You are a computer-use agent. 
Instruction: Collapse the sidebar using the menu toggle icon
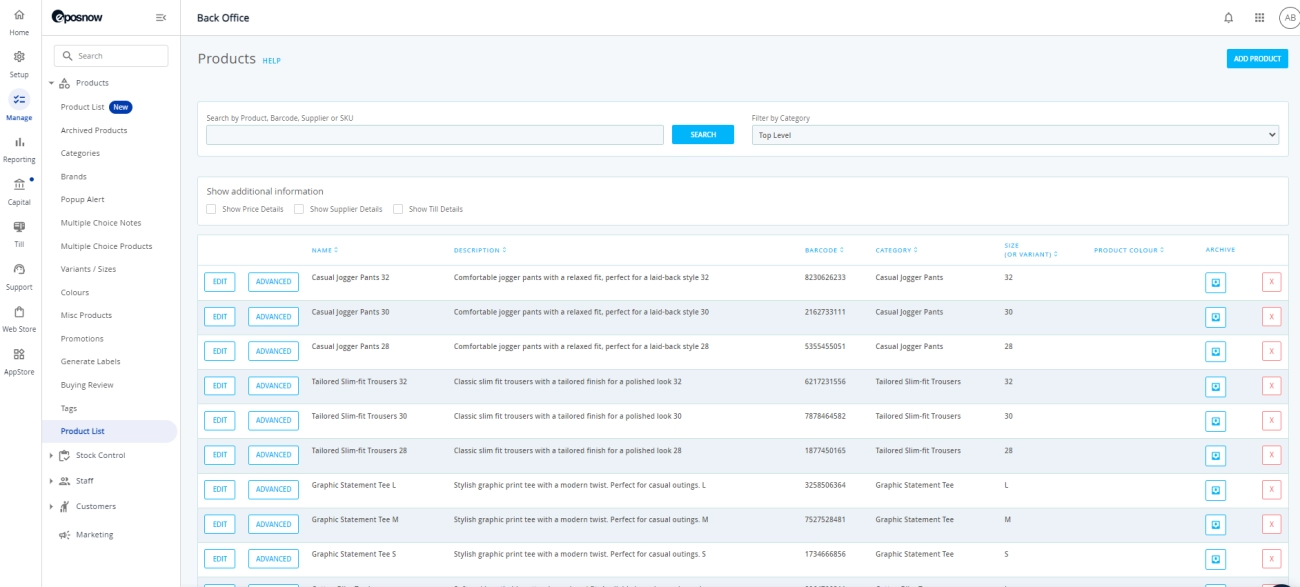point(161,18)
